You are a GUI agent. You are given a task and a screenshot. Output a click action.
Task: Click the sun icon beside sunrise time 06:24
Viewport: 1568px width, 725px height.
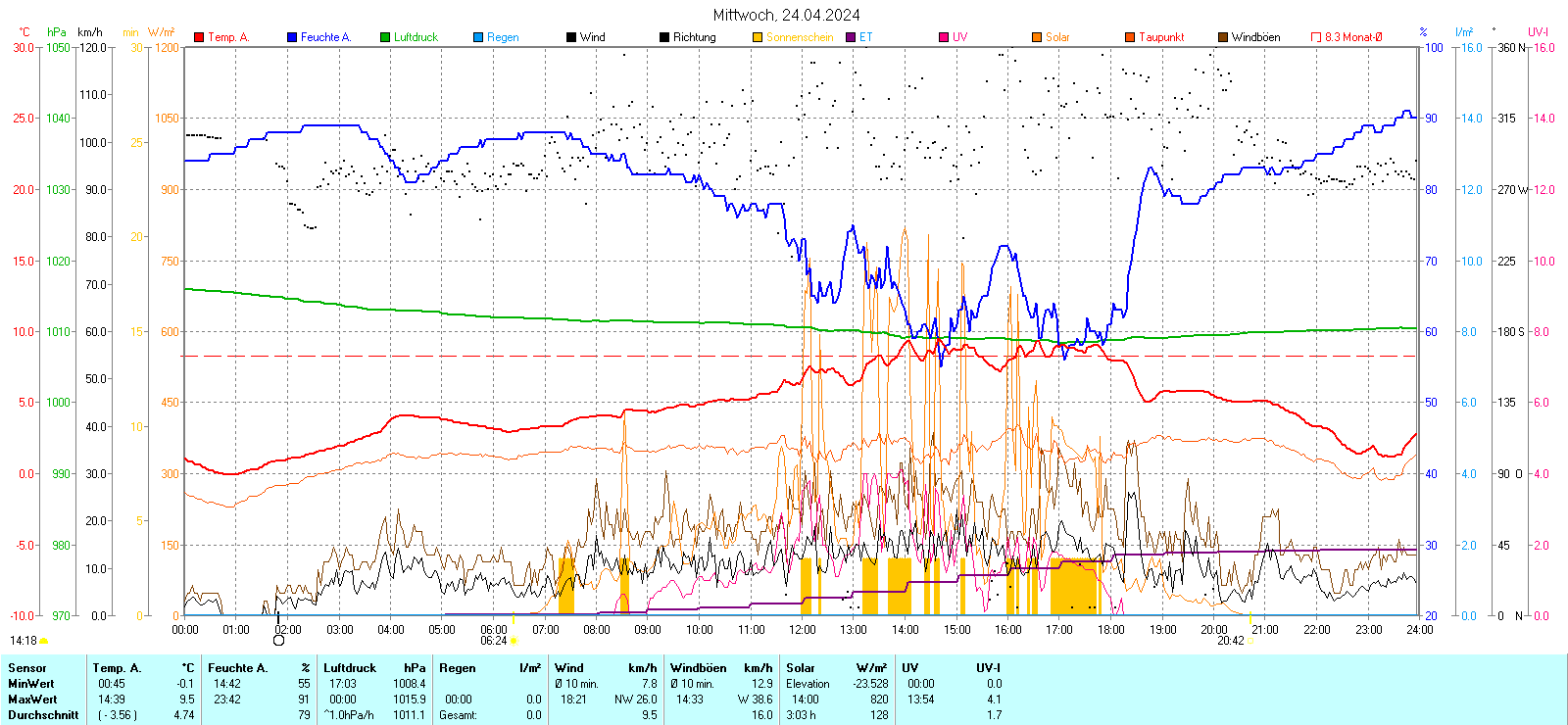514,641
